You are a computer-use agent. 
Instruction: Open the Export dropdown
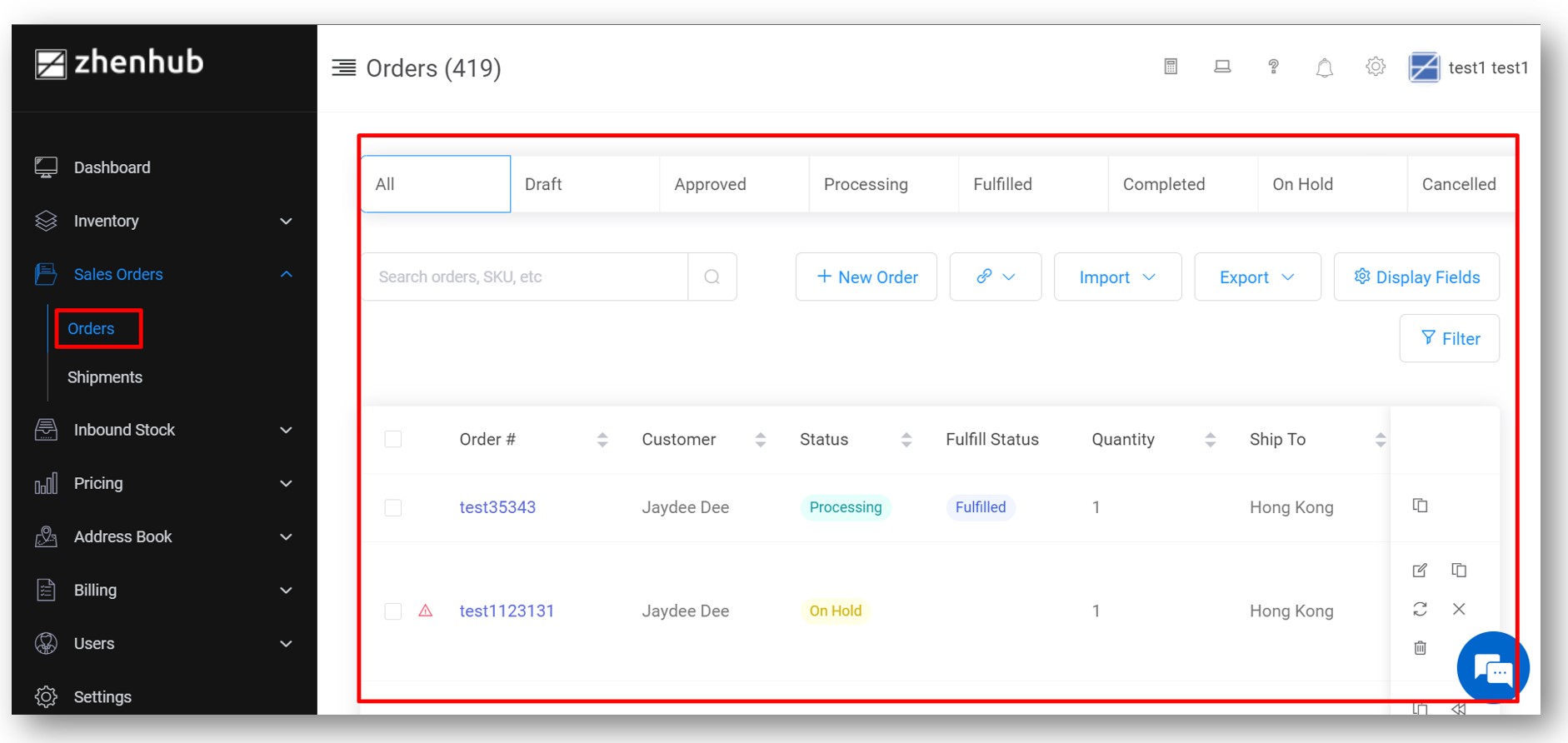pos(1257,277)
